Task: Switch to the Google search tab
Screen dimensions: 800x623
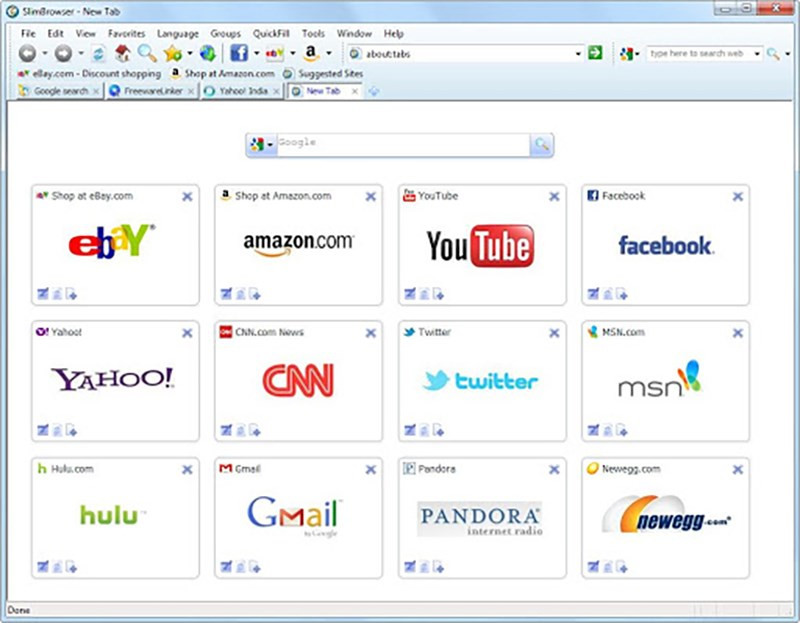Action: coord(60,91)
